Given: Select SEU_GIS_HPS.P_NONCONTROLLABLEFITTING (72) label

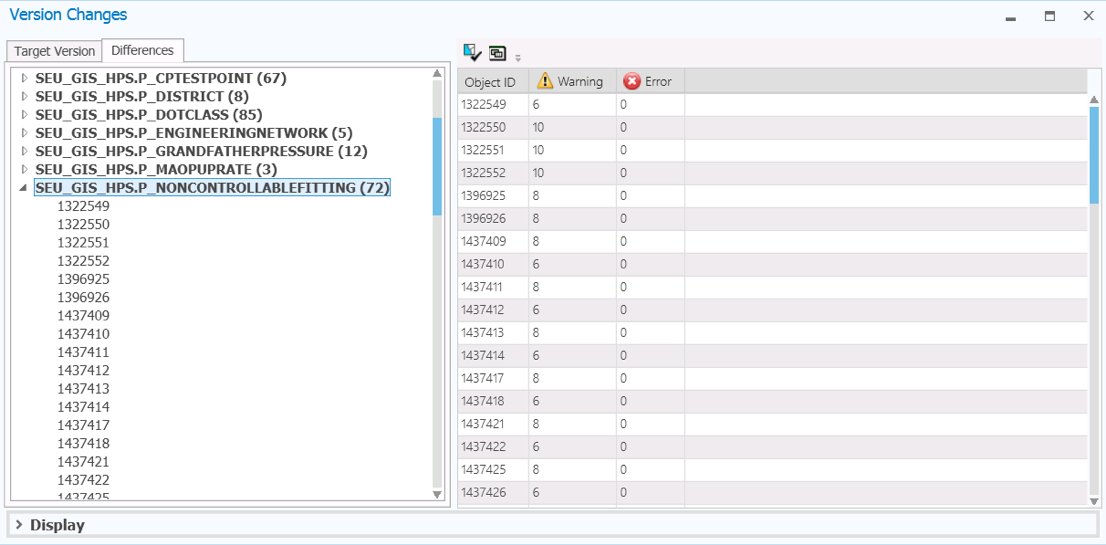Looking at the screenshot, I should click(x=212, y=188).
